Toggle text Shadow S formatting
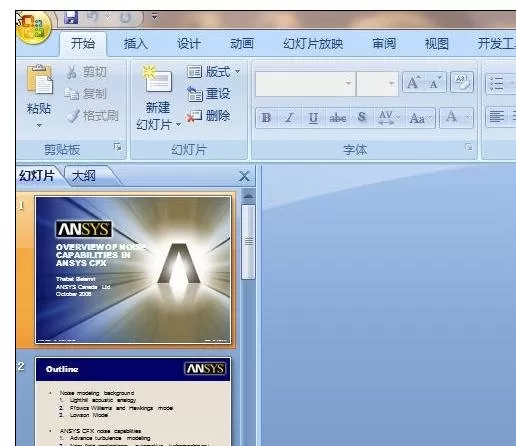 (x=362, y=118)
